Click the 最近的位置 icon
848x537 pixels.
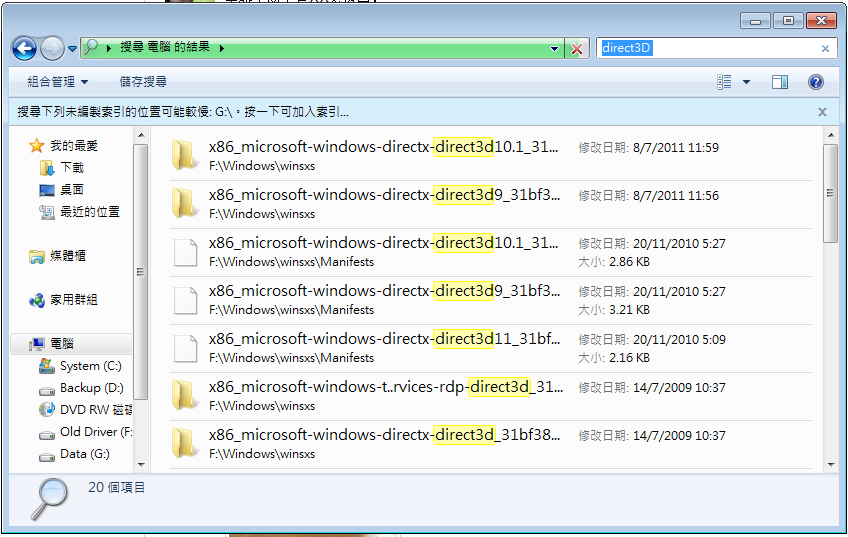tap(47, 213)
